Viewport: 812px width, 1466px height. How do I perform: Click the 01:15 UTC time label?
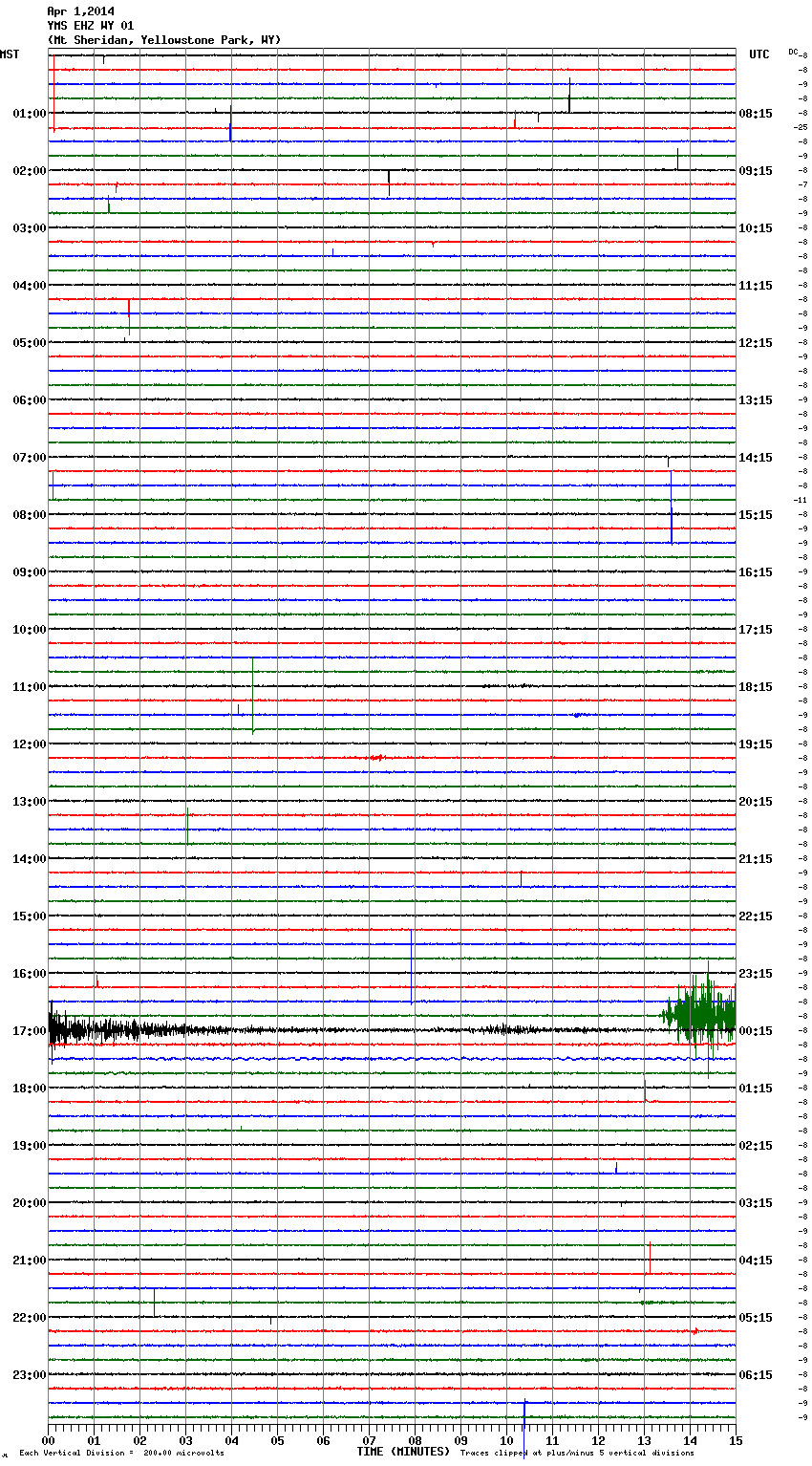tap(756, 1089)
